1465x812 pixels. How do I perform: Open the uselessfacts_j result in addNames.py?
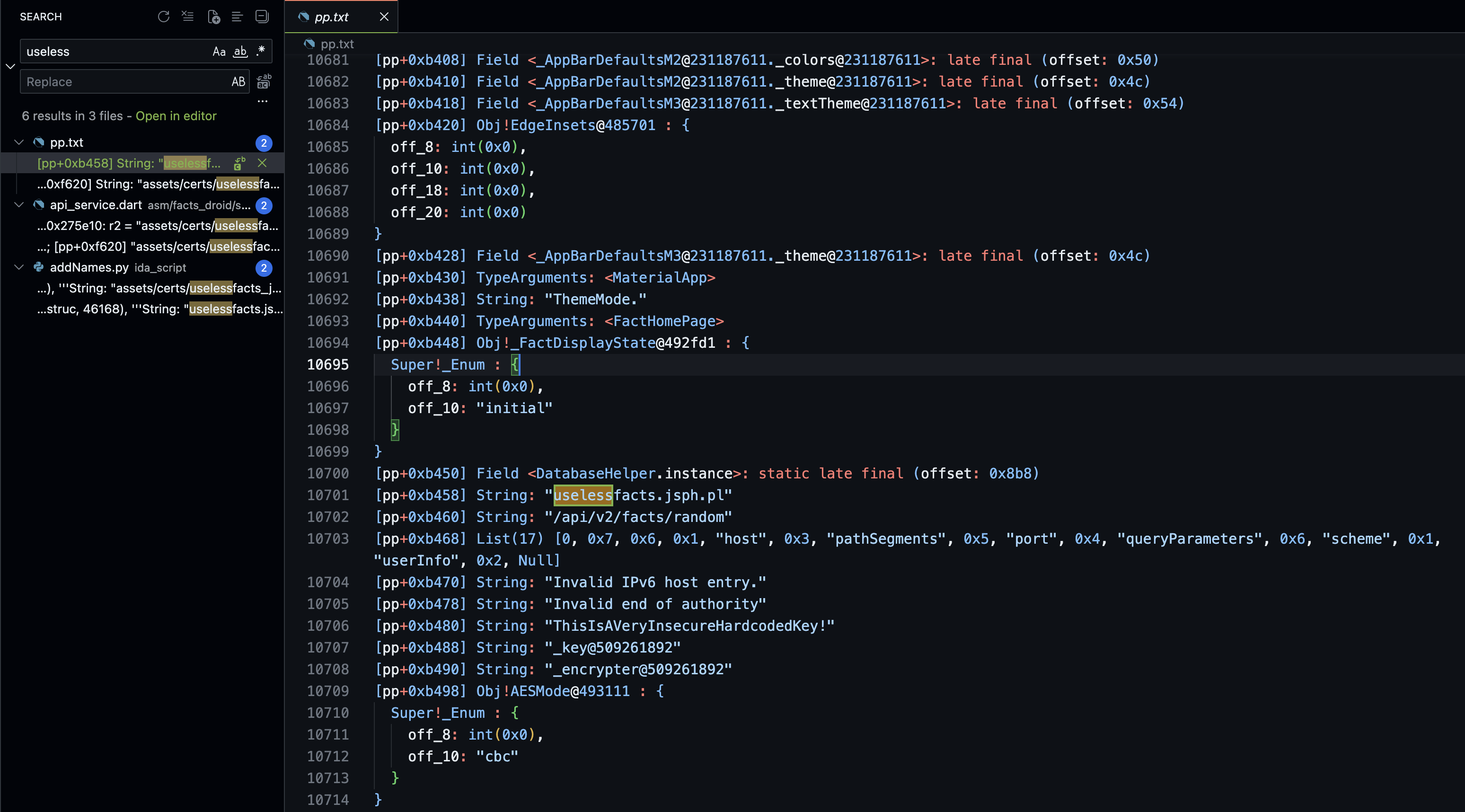(159, 288)
